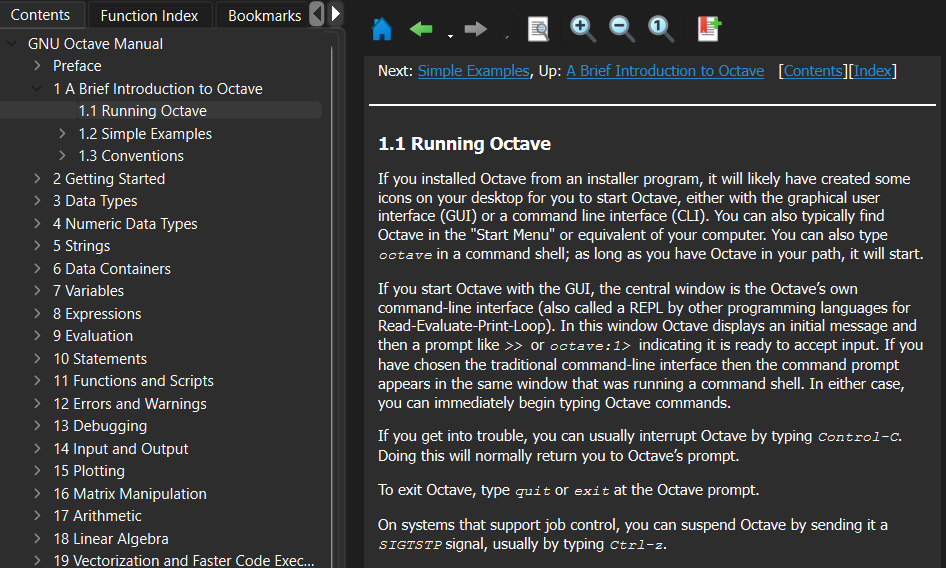Open the find-in-page search icon
The height and width of the screenshot is (568, 946).
(538, 29)
